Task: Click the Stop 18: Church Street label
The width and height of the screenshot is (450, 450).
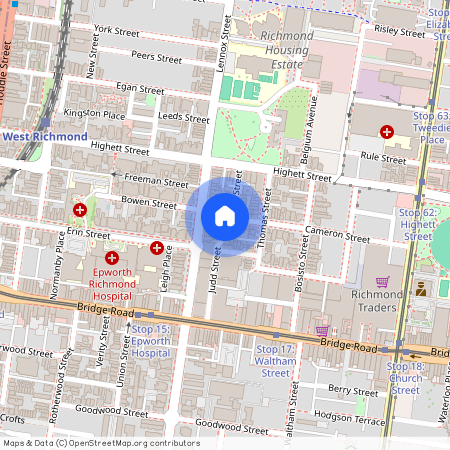Action: click(x=406, y=378)
